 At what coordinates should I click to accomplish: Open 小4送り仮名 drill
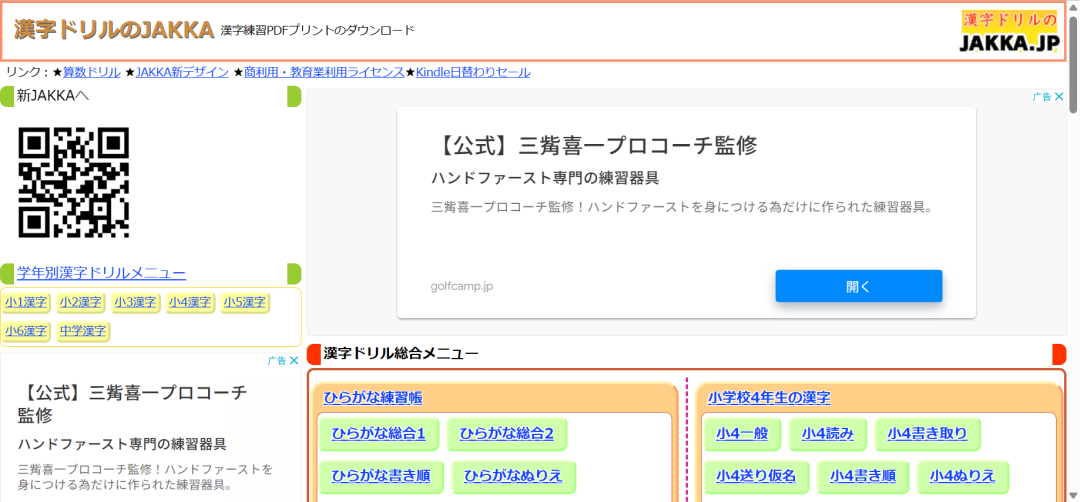(x=756, y=477)
